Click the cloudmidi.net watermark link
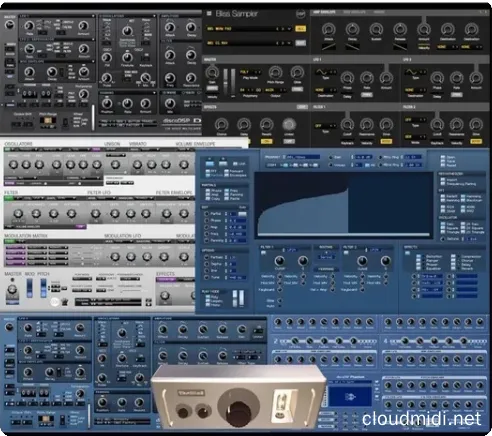Viewport: 492px width, 436px height. [x=422, y=419]
